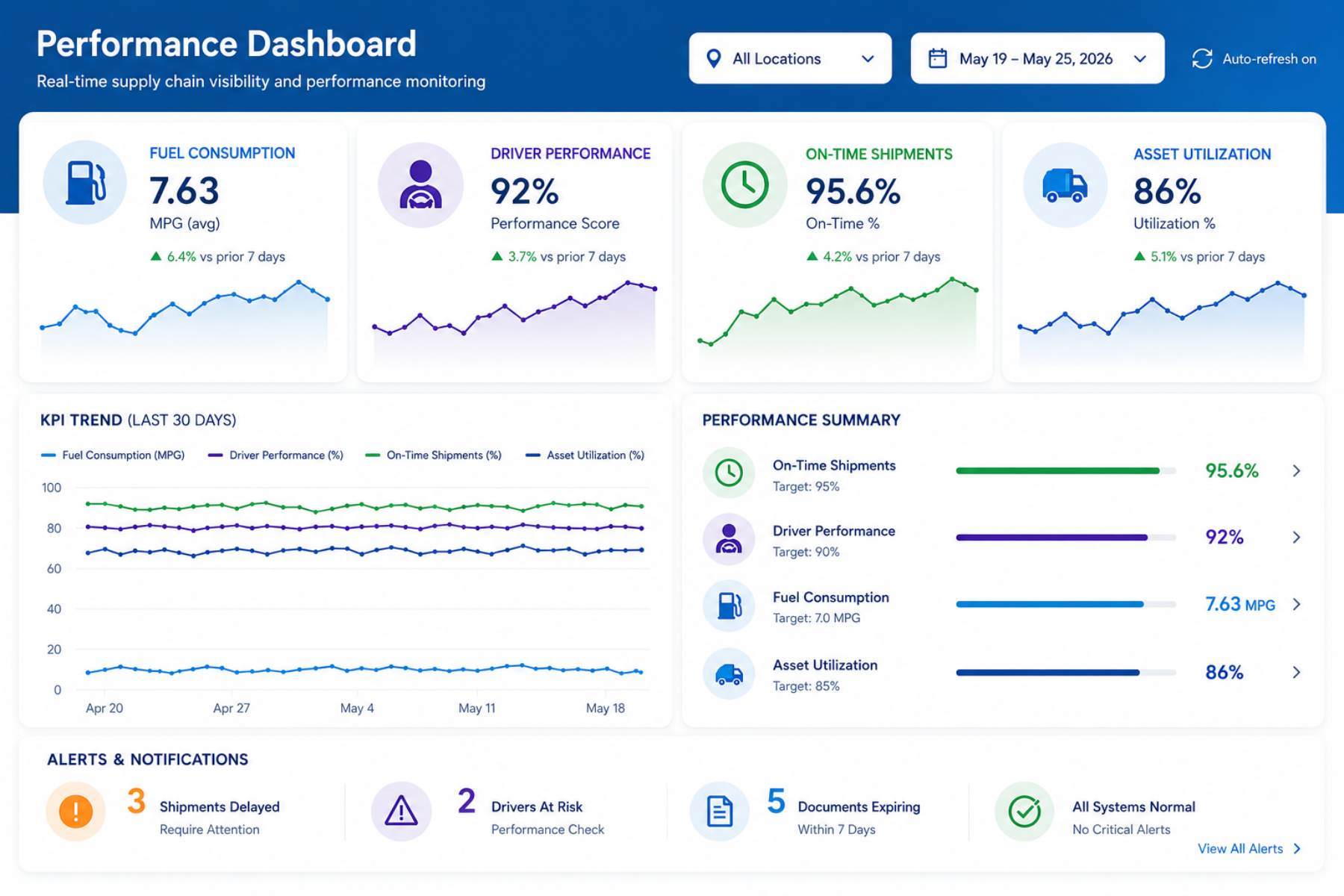
Task: Click the 95.6% value in On-Time Shipments card
Action: 853,192
